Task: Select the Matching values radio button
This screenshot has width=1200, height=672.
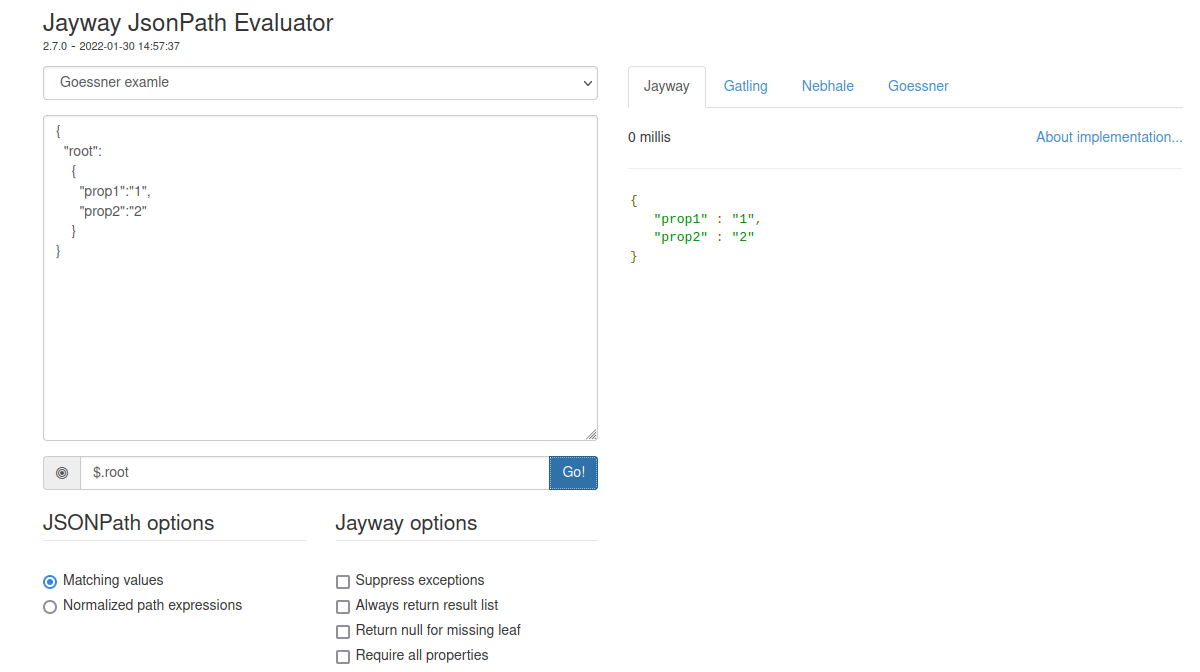Action: point(50,581)
